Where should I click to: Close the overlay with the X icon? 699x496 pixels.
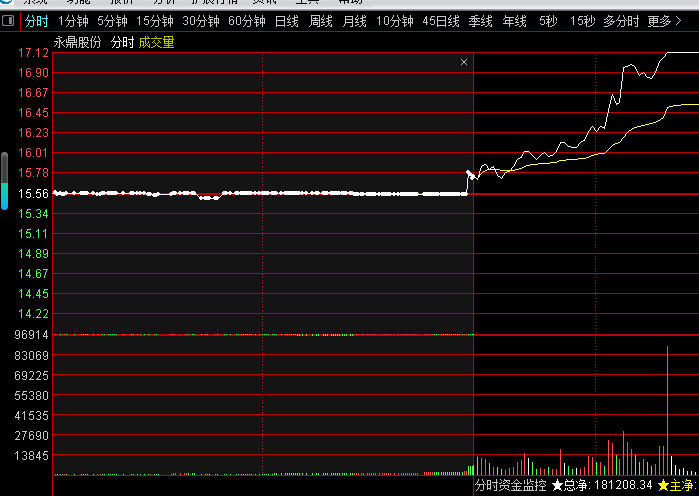[x=464, y=62]
